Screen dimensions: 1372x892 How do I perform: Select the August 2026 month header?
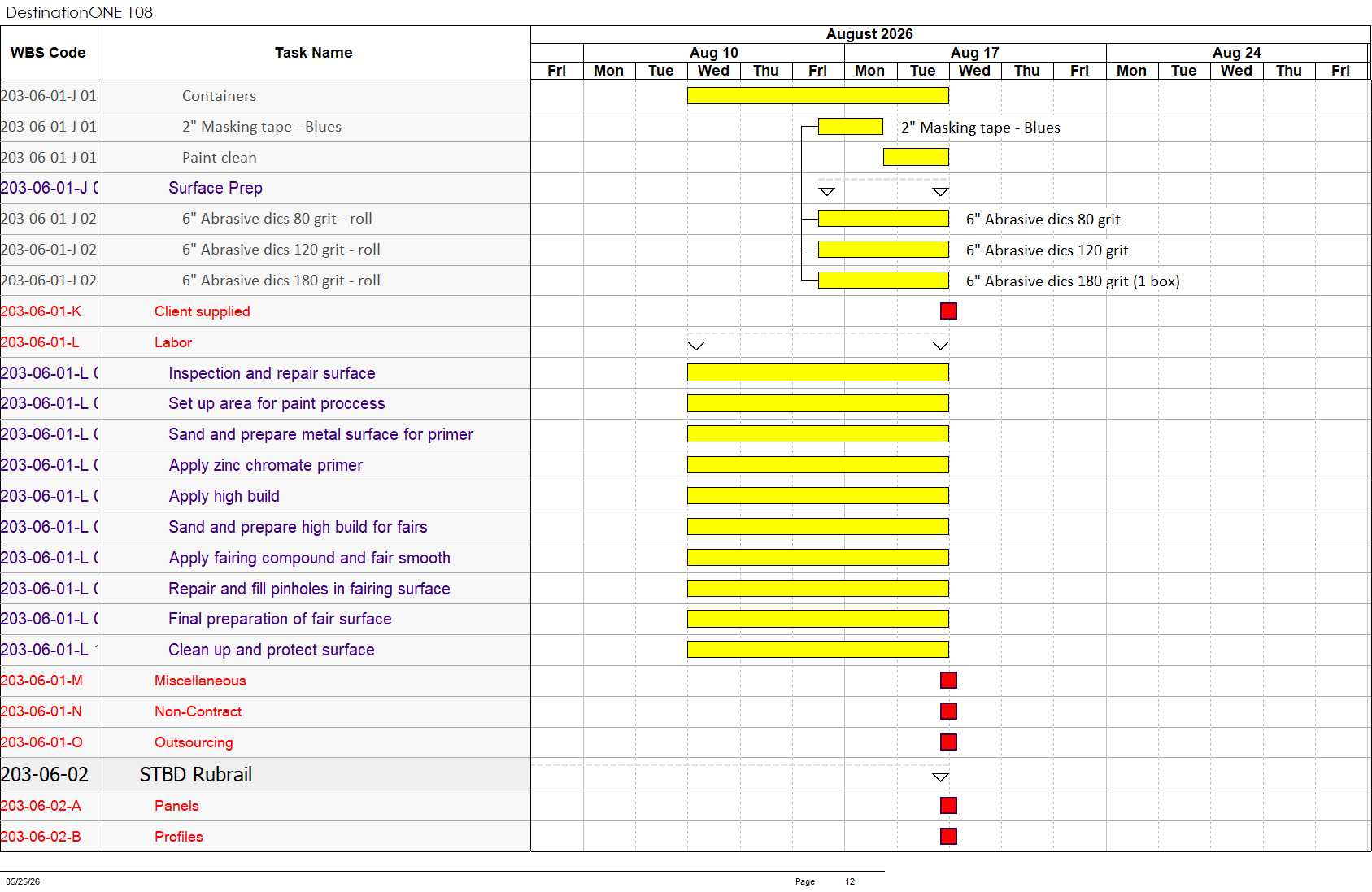point(869,34)
